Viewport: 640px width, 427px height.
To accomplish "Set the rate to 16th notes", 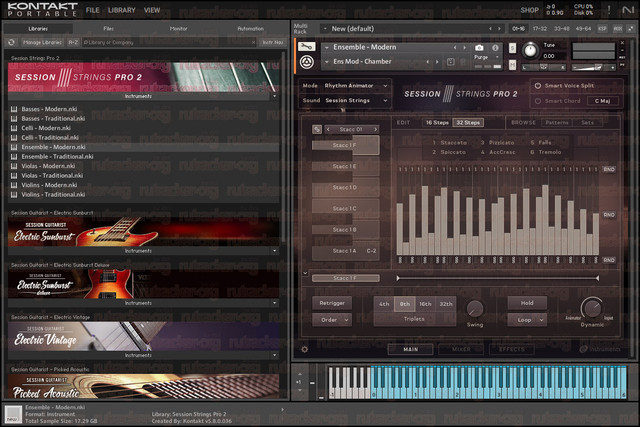I will 425,304.
